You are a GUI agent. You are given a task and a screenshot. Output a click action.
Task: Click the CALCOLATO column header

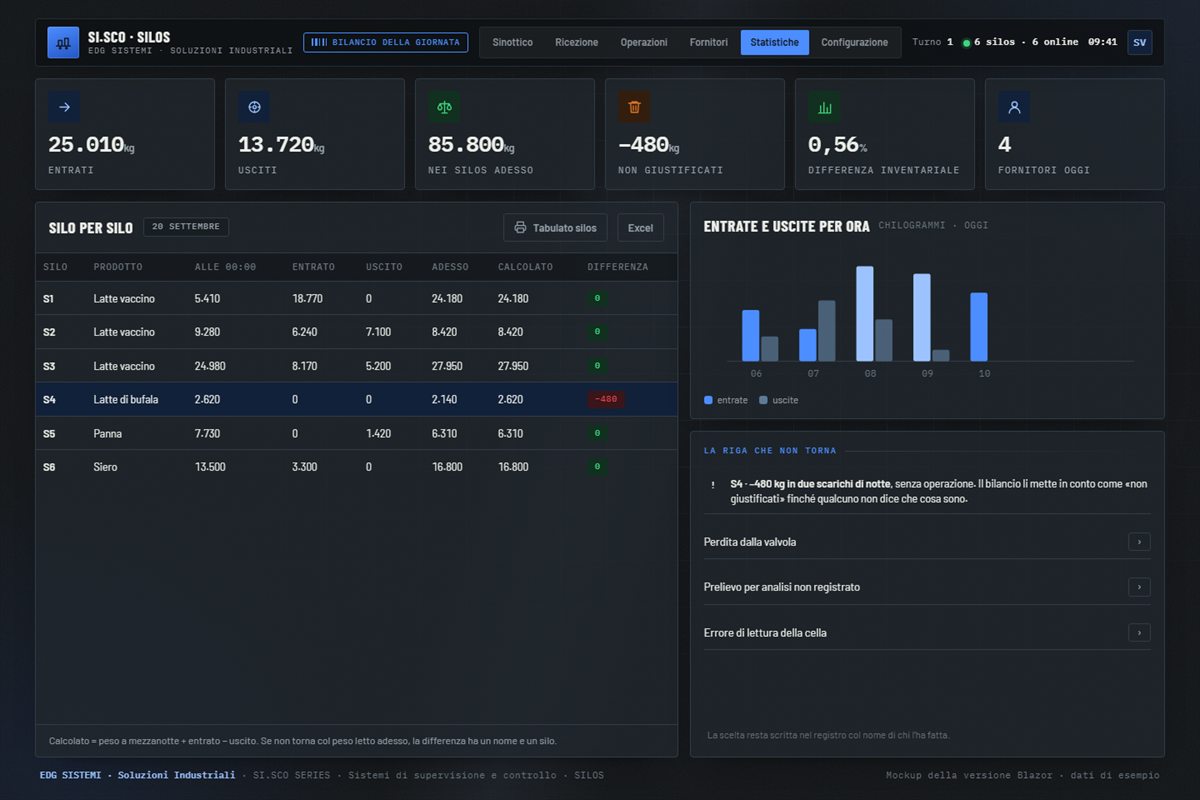(x=525, y=267)
